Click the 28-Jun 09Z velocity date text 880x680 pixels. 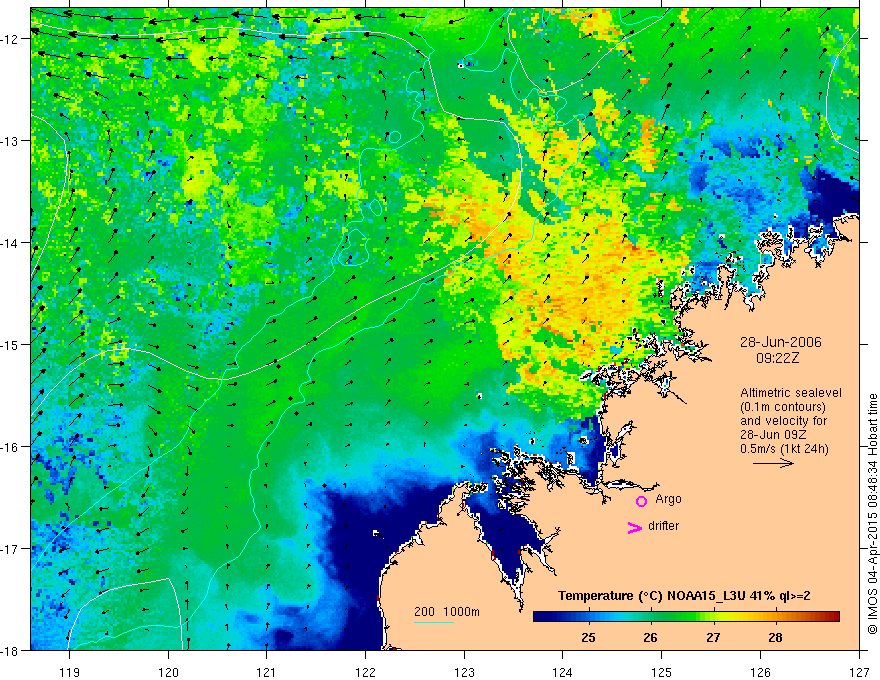tap(771, 435)
